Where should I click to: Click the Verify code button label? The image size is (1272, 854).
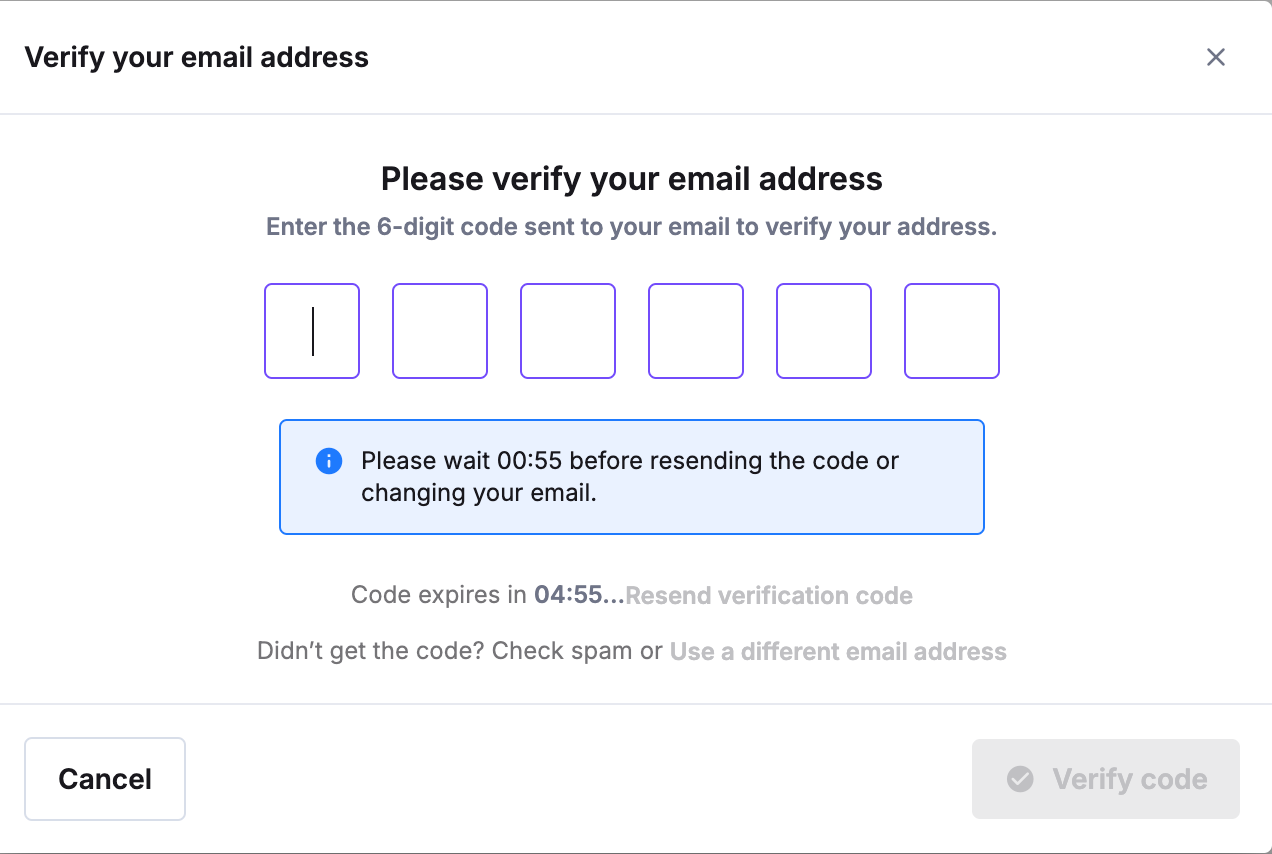pyautogui.click(x=1130, y=779)
